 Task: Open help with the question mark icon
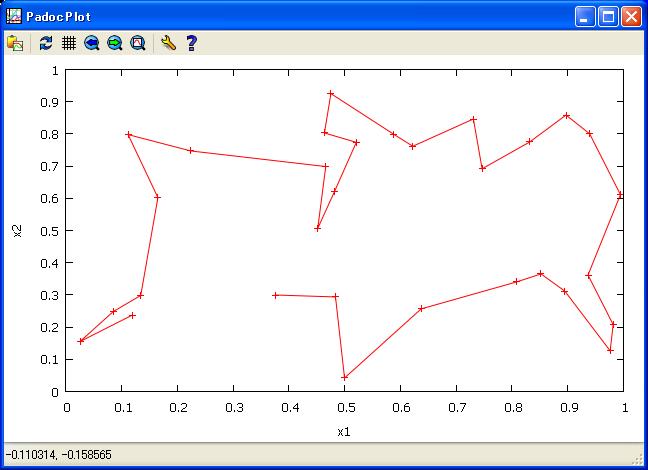pos(191,43)
